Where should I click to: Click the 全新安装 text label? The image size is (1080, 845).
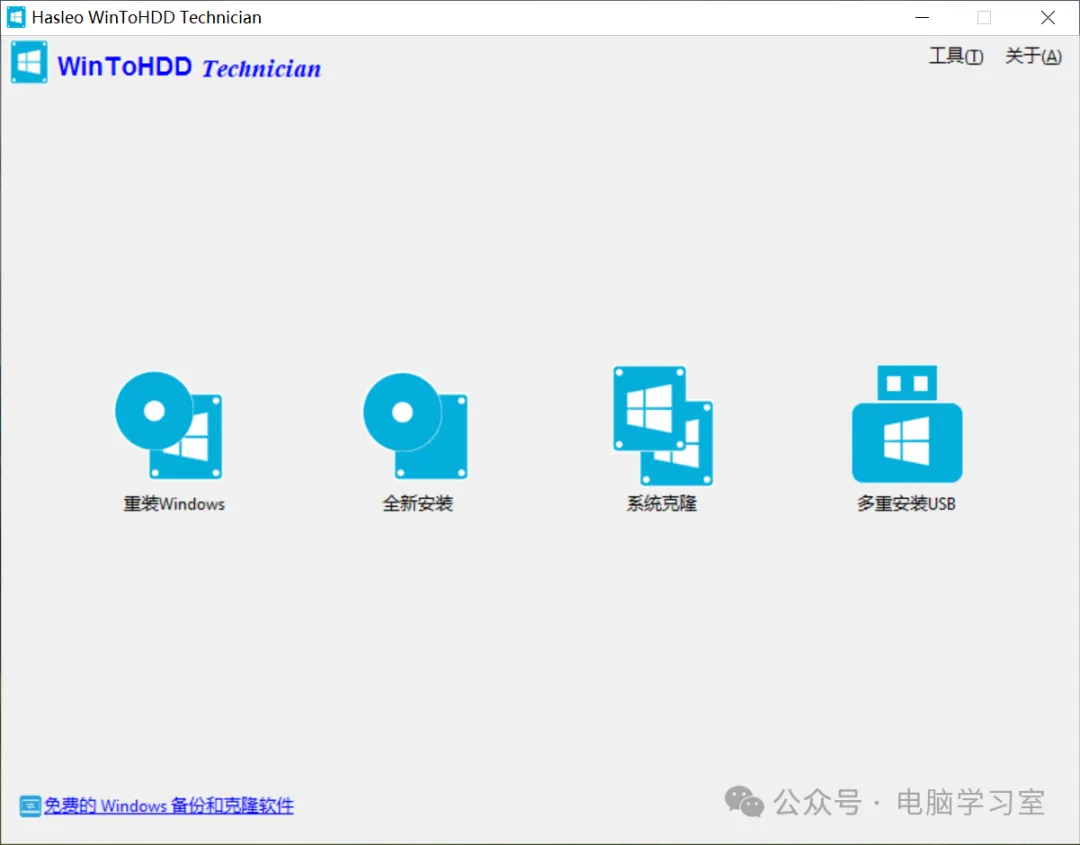click(x=417, y=504)
